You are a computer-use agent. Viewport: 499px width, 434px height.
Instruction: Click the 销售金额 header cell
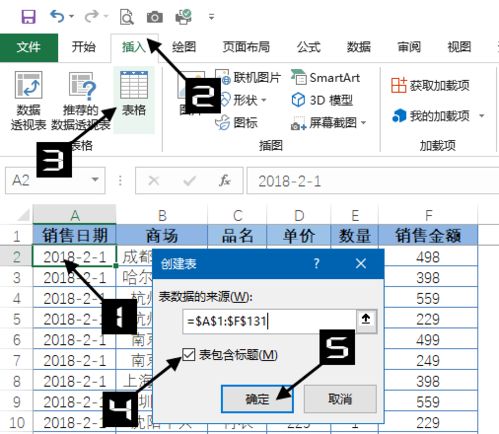point(428,235)
